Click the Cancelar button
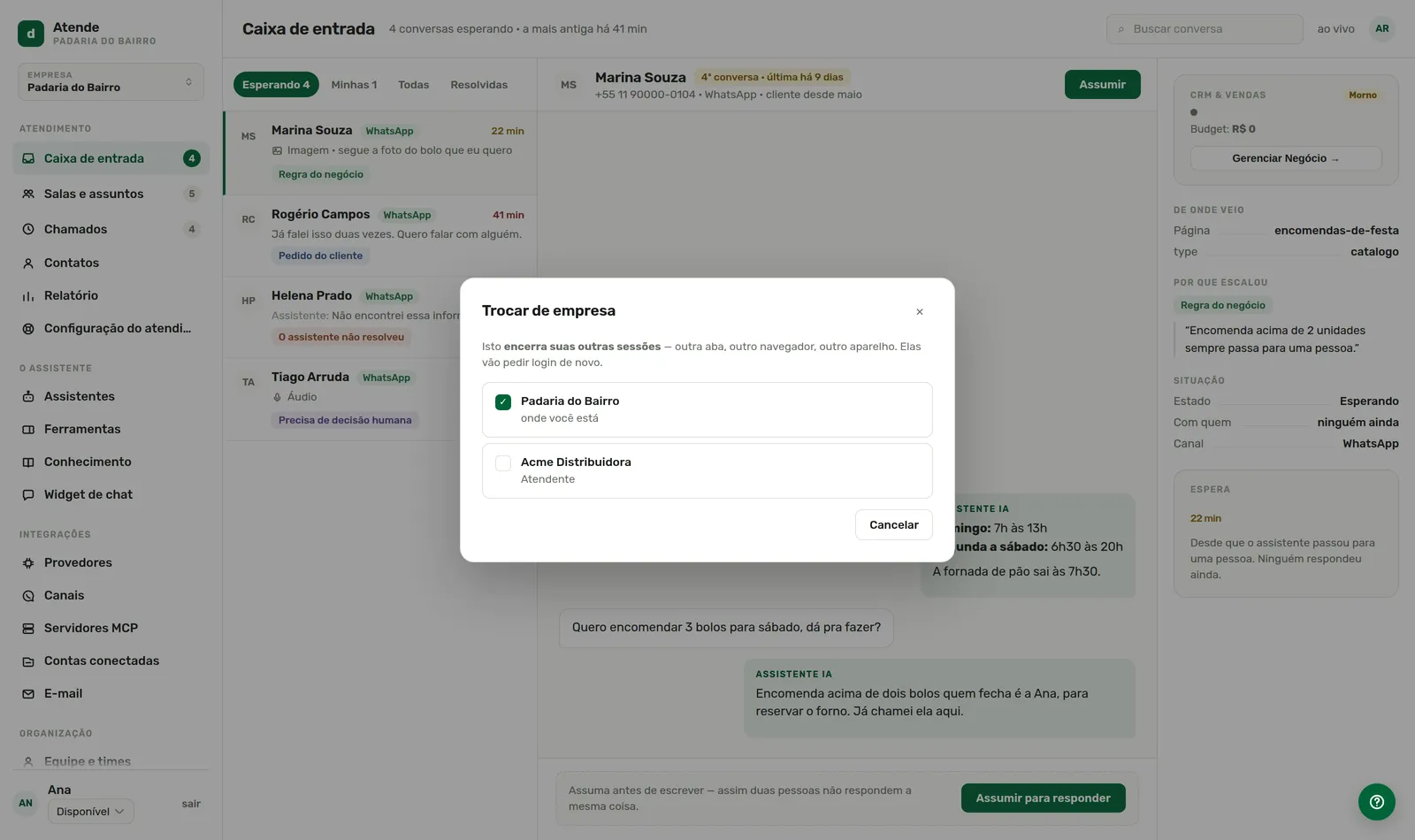 click(x=893, y=524)
